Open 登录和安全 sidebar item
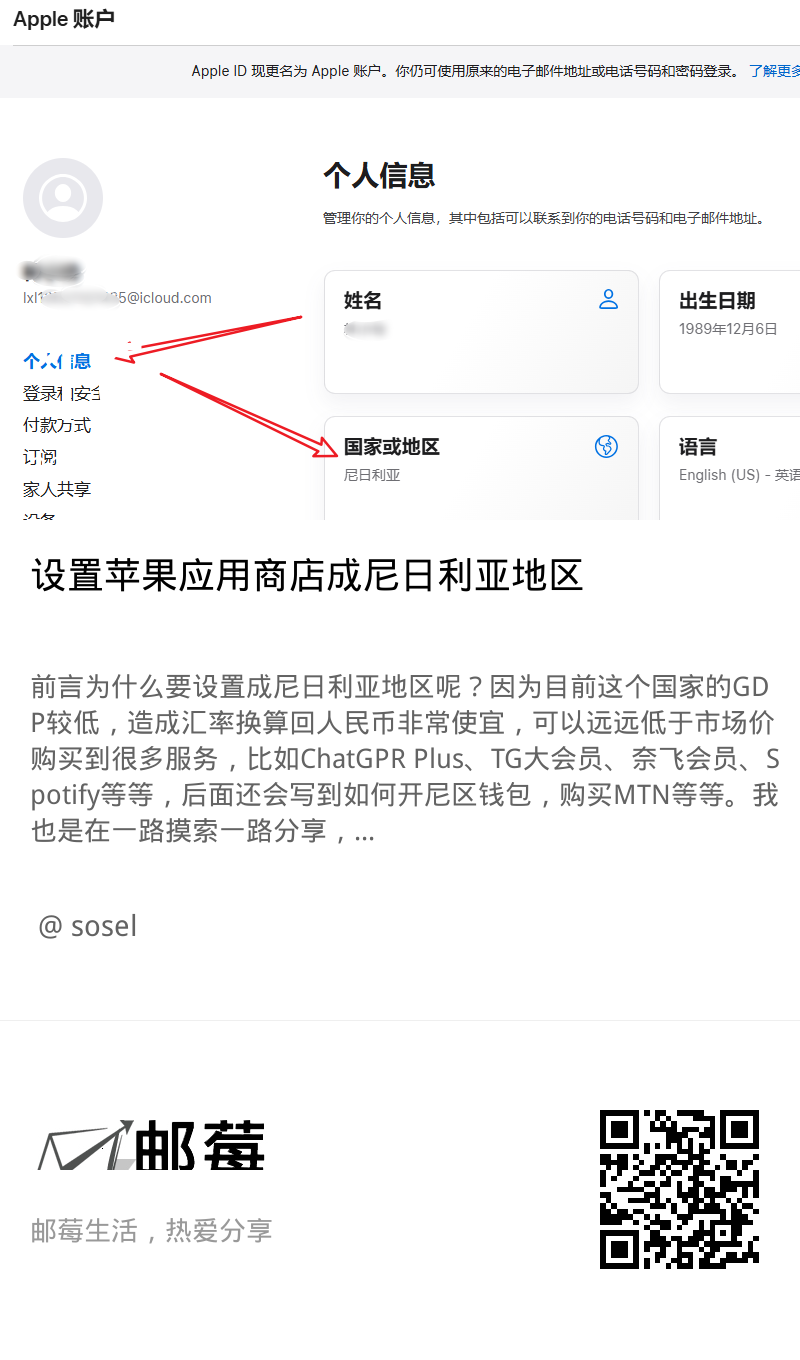 point(61,393)
